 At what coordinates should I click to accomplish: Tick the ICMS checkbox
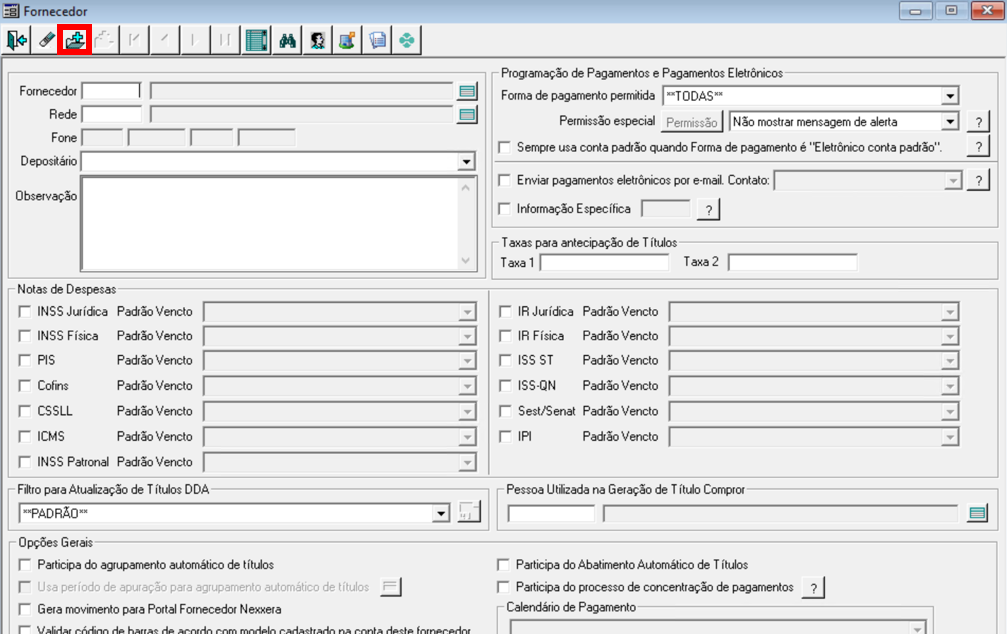pyautogui.click(x=25, y=436)
